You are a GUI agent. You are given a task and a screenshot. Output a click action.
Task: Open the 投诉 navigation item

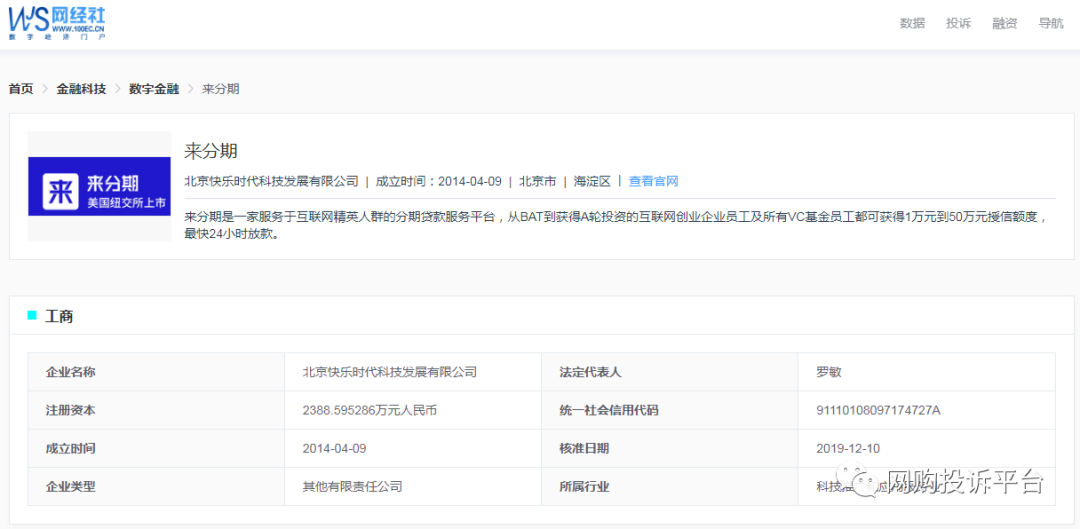(x=958, y=23)
